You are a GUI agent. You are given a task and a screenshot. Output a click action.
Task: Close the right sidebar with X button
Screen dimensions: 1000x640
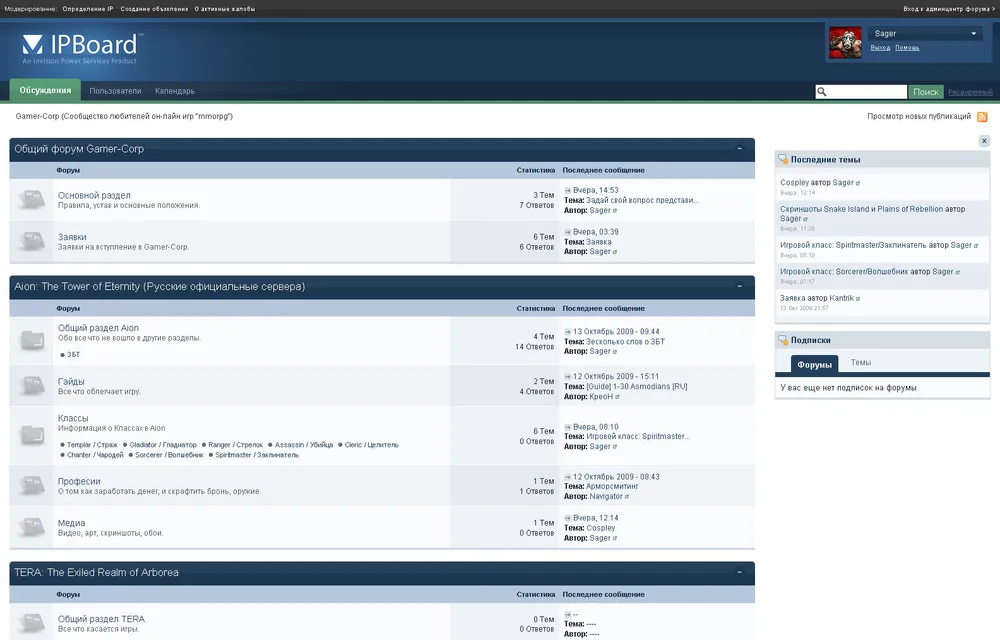[984, 142]
